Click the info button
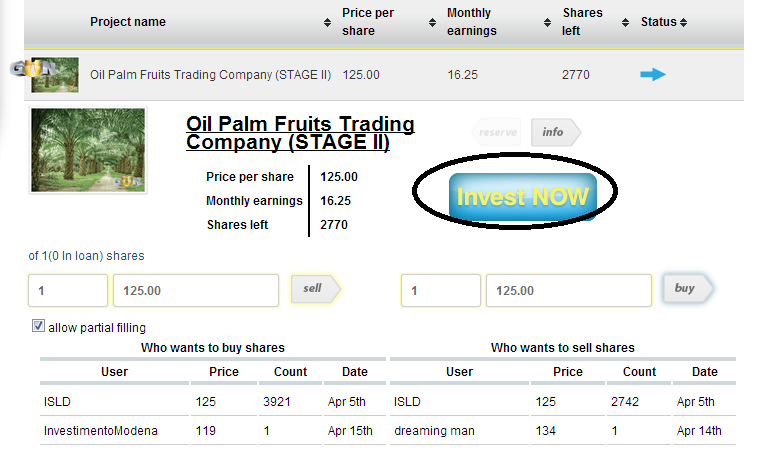 tap(553, 132)
